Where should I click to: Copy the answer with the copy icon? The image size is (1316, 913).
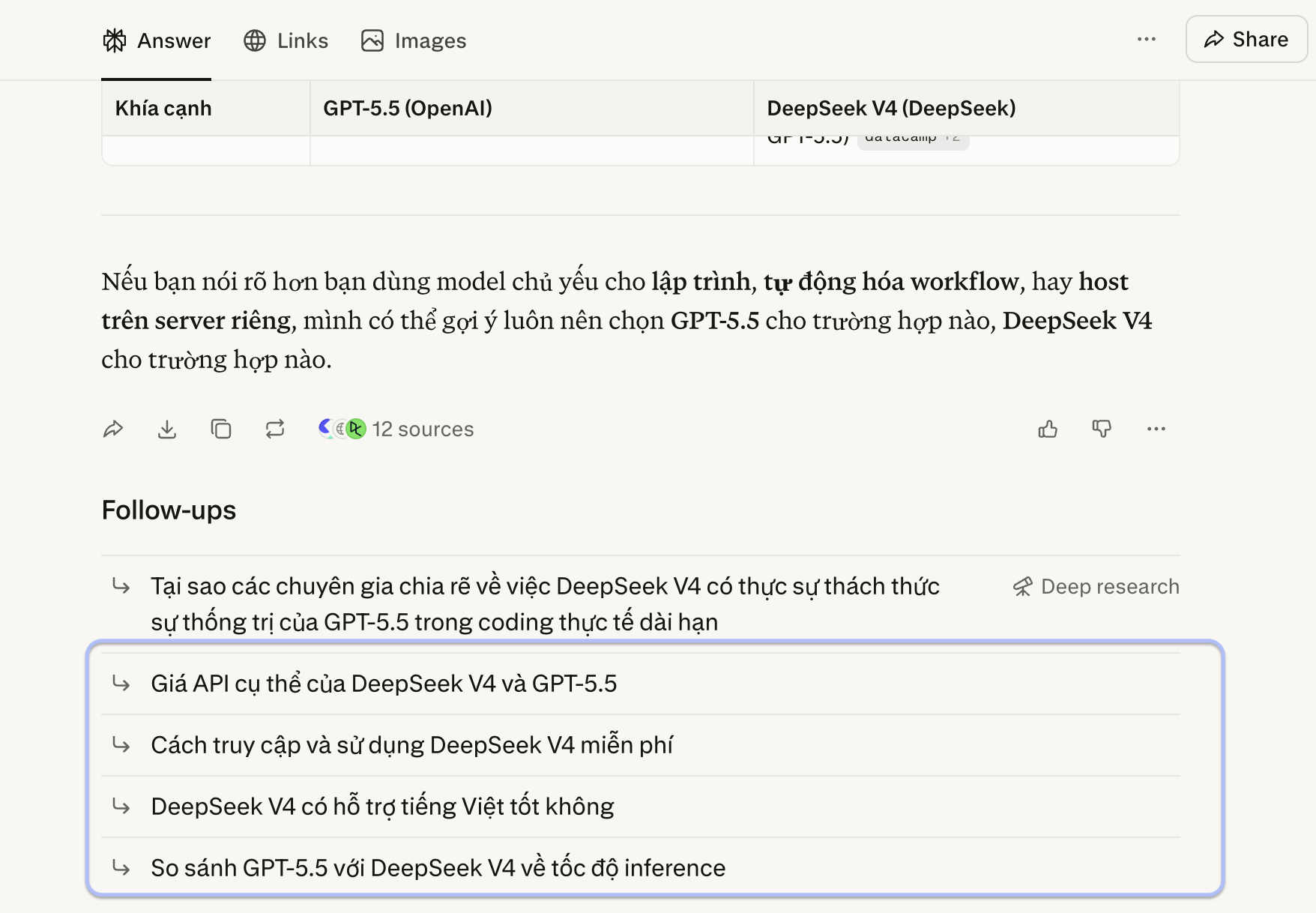[221, 429]
